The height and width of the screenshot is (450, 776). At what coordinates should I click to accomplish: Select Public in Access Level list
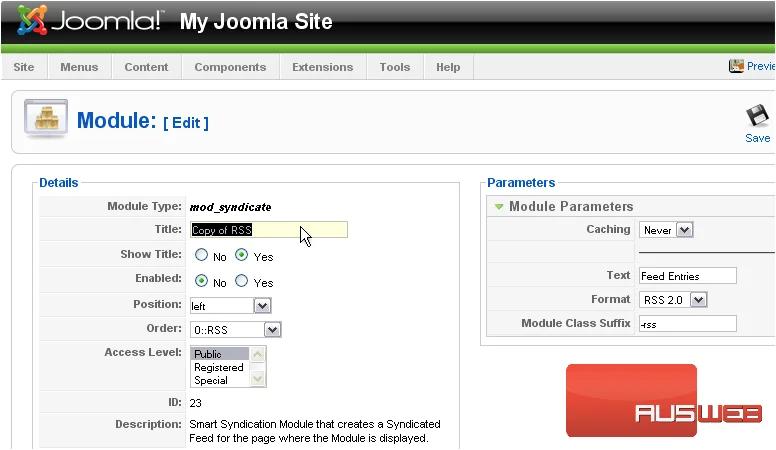[220, 354]
